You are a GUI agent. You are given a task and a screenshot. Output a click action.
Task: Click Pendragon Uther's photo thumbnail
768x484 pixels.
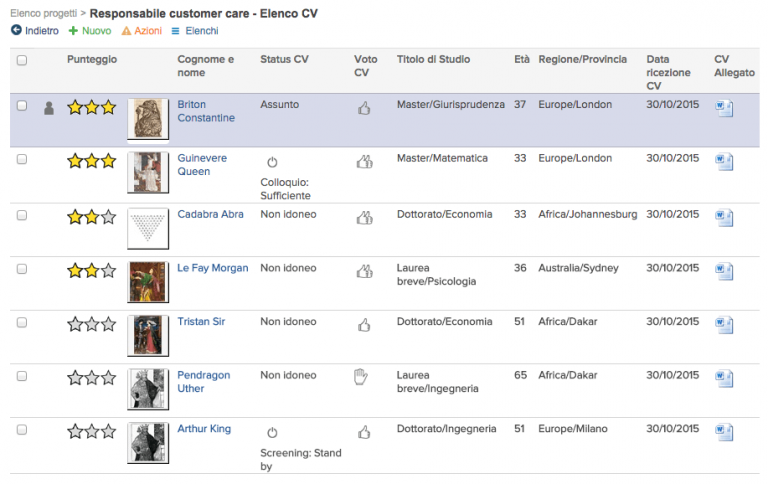(x=148, y=389)
